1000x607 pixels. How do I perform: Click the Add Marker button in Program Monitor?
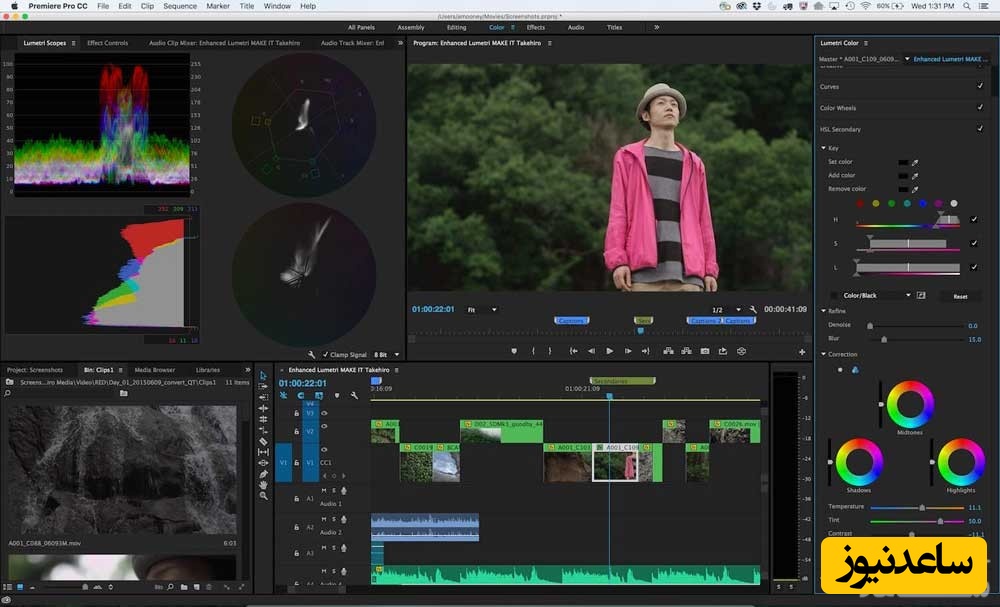click(514, 351)
